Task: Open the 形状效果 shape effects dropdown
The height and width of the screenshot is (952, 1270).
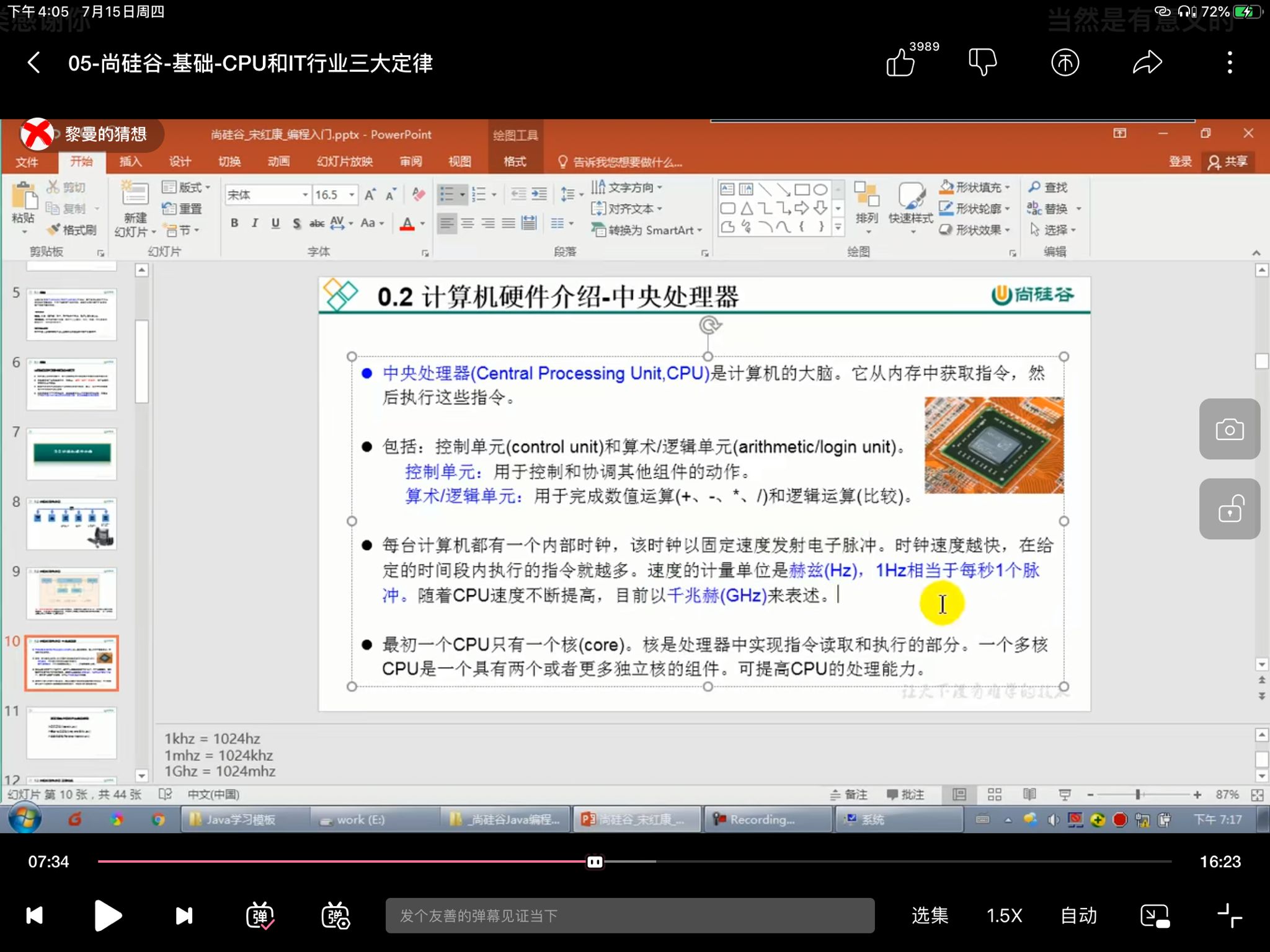Action: coord(975,230)
